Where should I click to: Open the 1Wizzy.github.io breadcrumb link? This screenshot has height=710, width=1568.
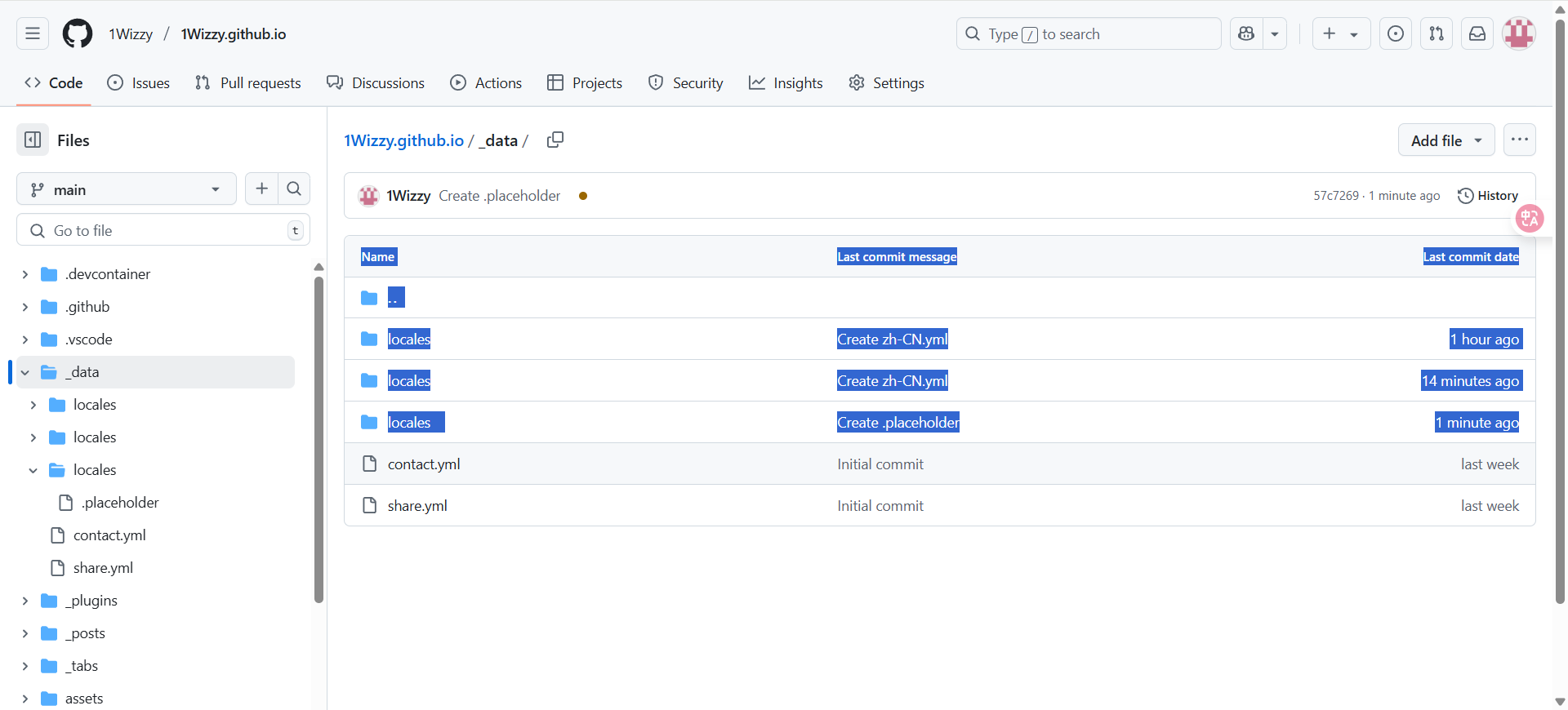403,140
